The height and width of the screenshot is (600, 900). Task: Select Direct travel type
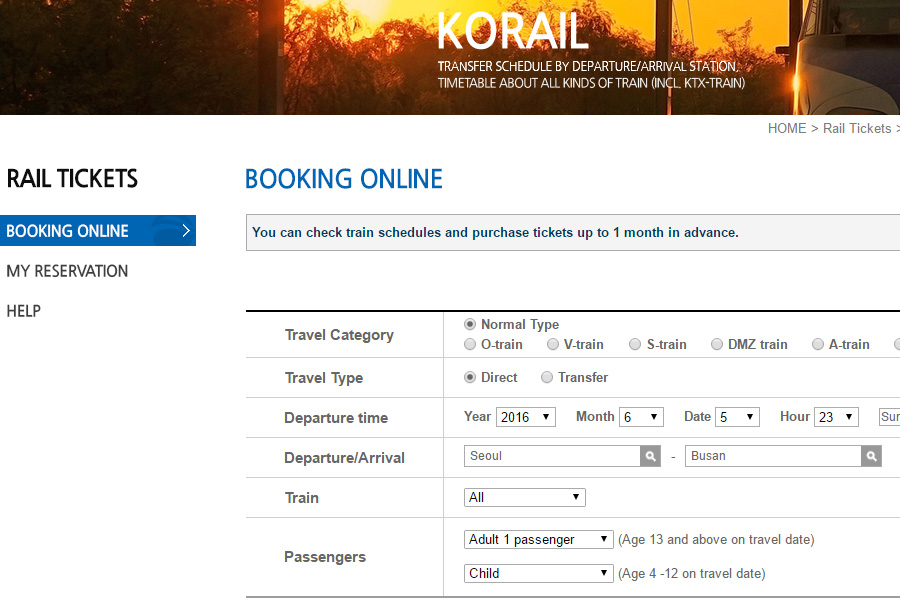(470, 378)
